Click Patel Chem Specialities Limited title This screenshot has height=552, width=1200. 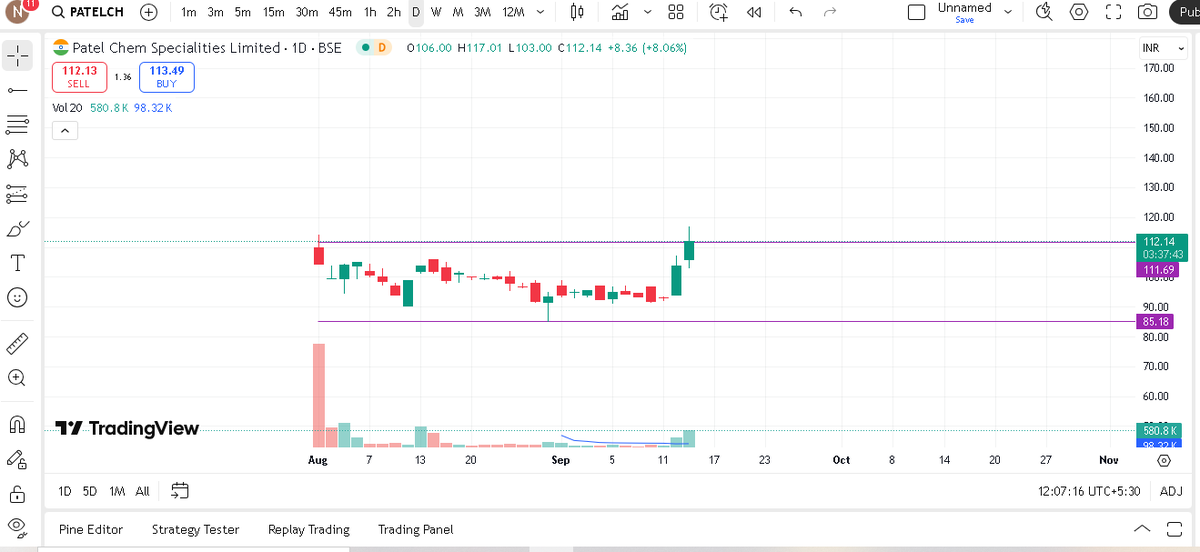pos(176,48)
